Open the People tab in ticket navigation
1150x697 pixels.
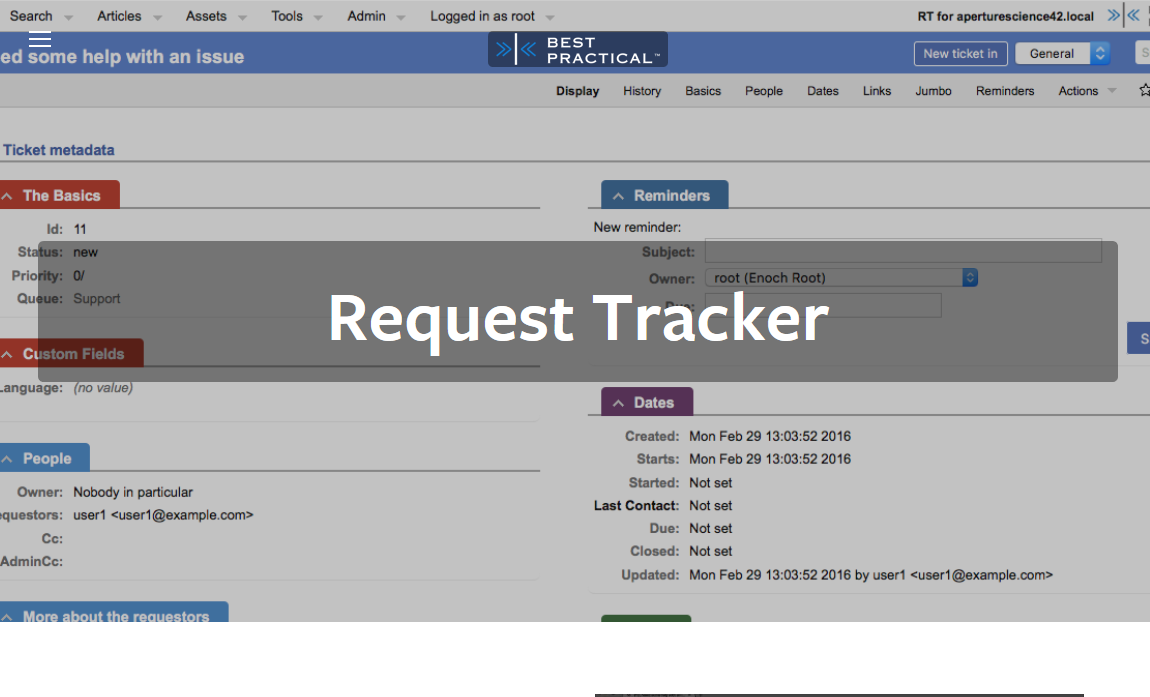point(763,91)
